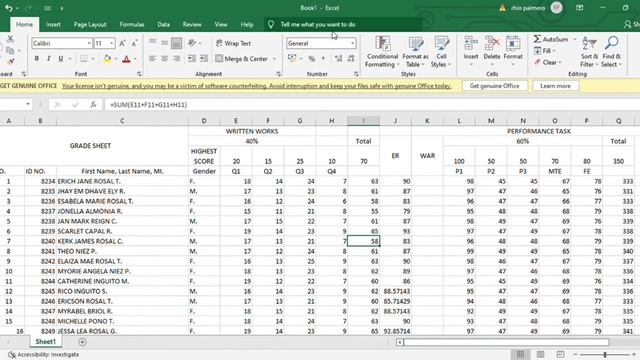Click the AutoSum sigma icon
640x360 pixels.
click(x=538, y=39)
